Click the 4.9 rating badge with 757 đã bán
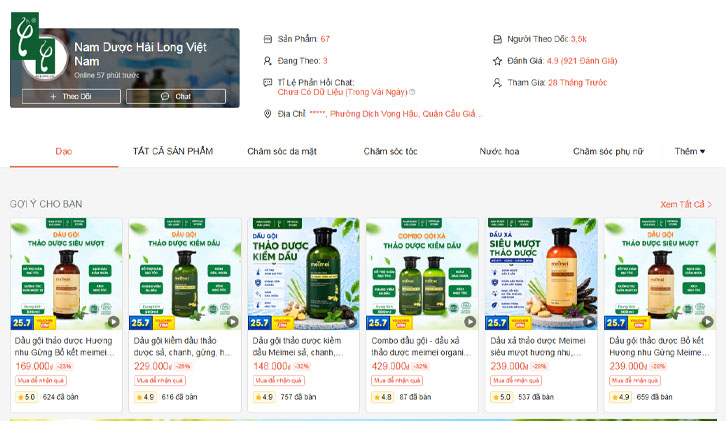This screenshot has width=726, height=429. [x=264, y=397]
